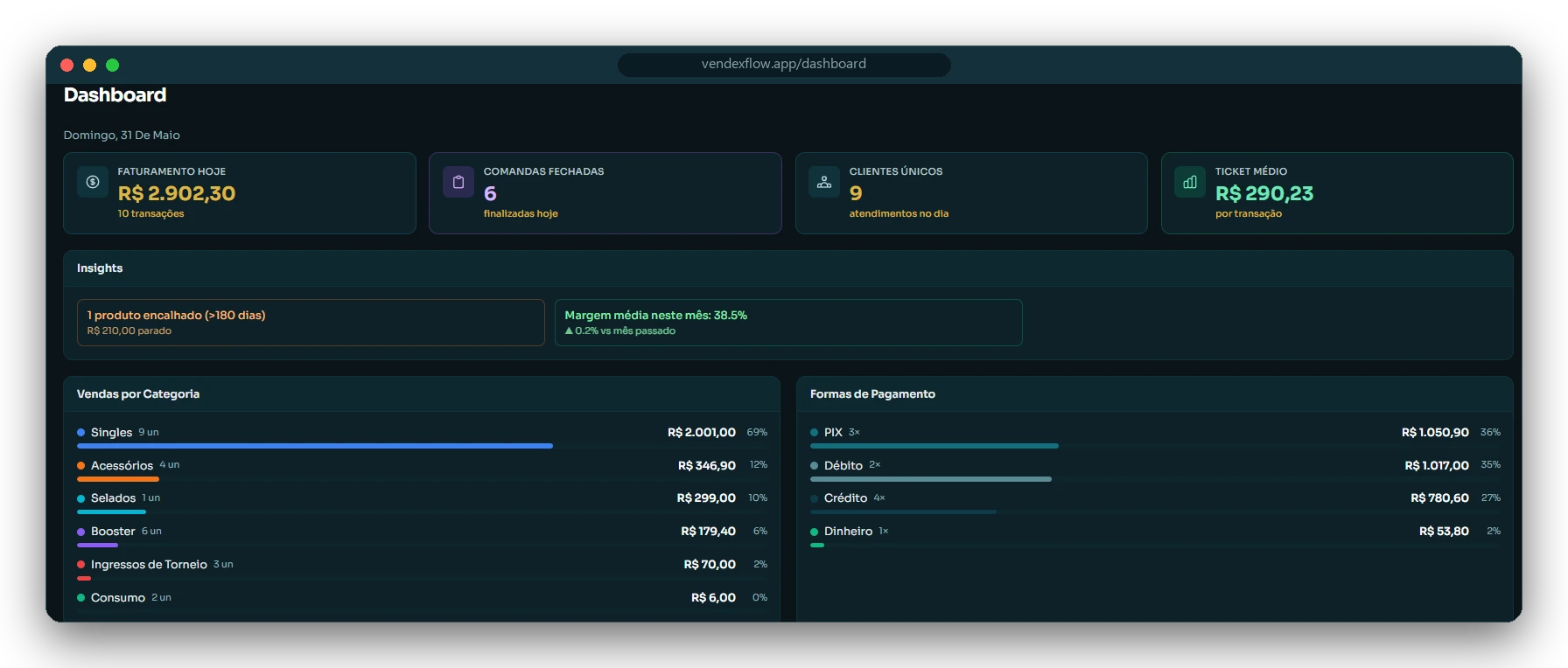1568x668 pixels.
Task: Click the Singles blue progress bar
Action: tap(315, 446)
